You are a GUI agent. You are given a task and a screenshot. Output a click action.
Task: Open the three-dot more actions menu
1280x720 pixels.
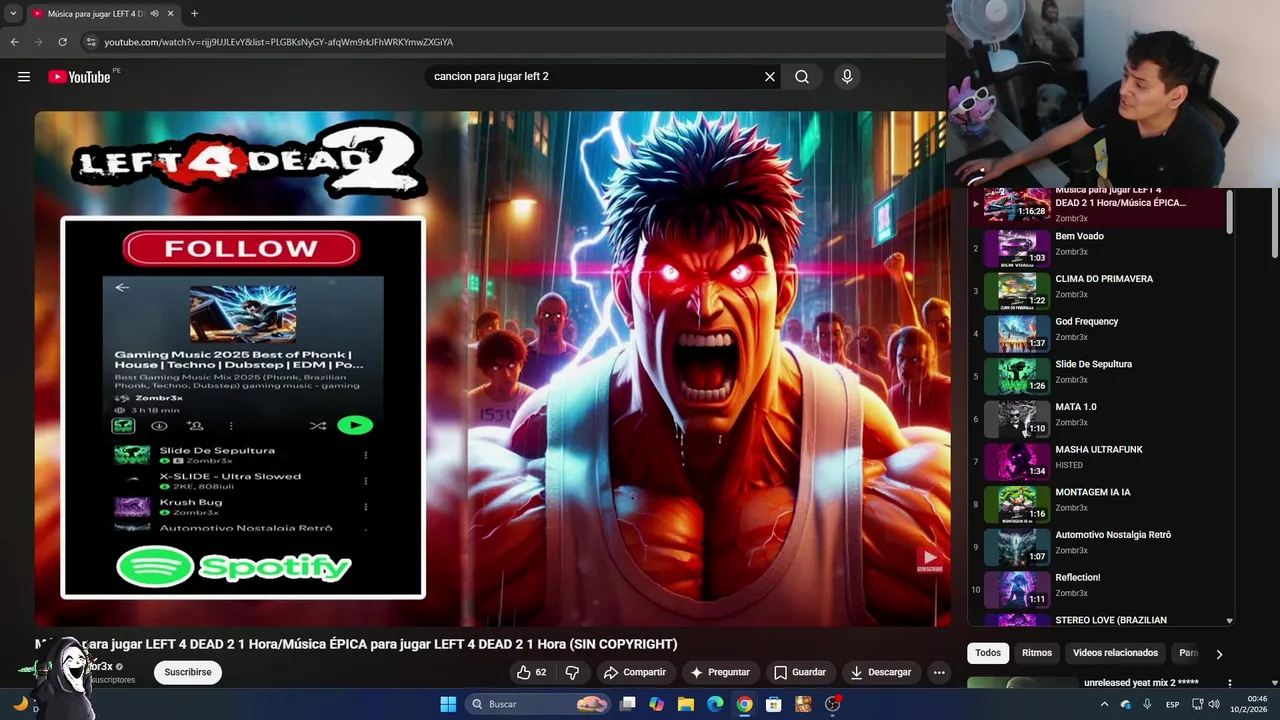click(939, 672)
